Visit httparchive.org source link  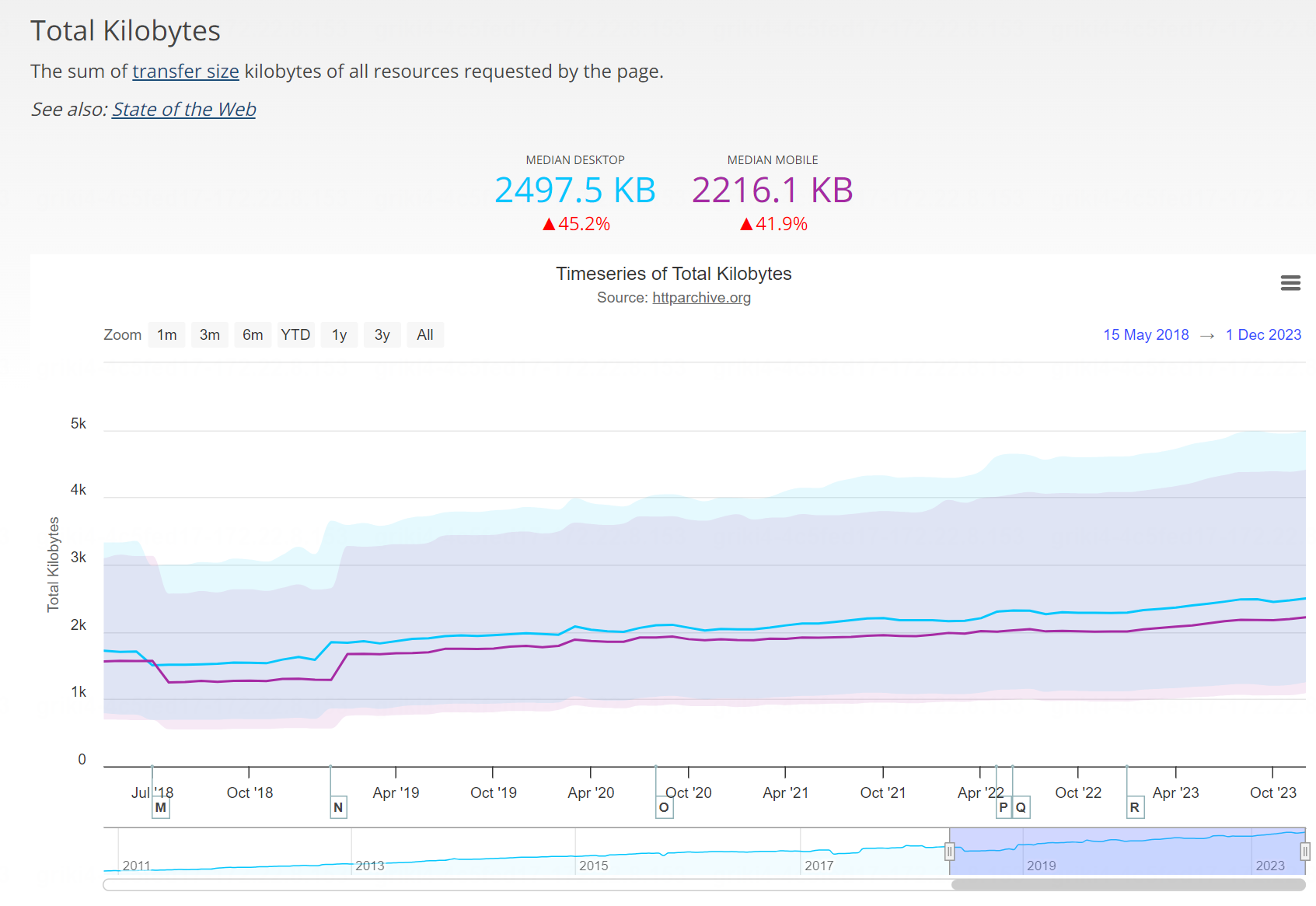pos(701,298)
